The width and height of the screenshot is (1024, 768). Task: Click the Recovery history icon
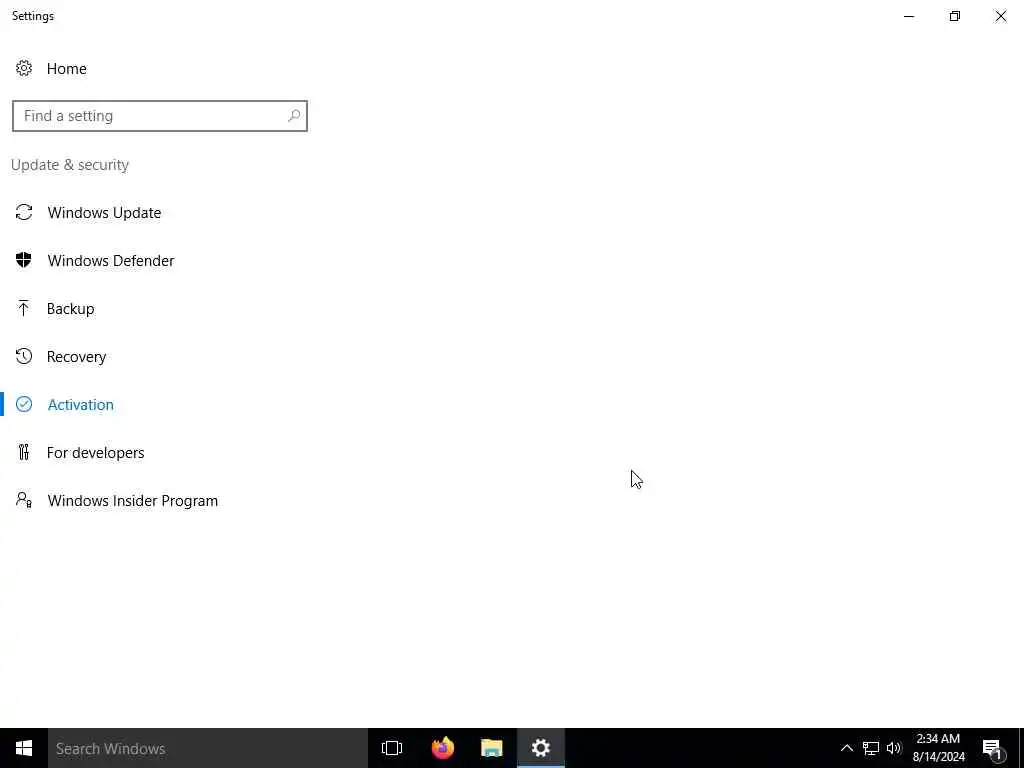(x=24, y=356)
